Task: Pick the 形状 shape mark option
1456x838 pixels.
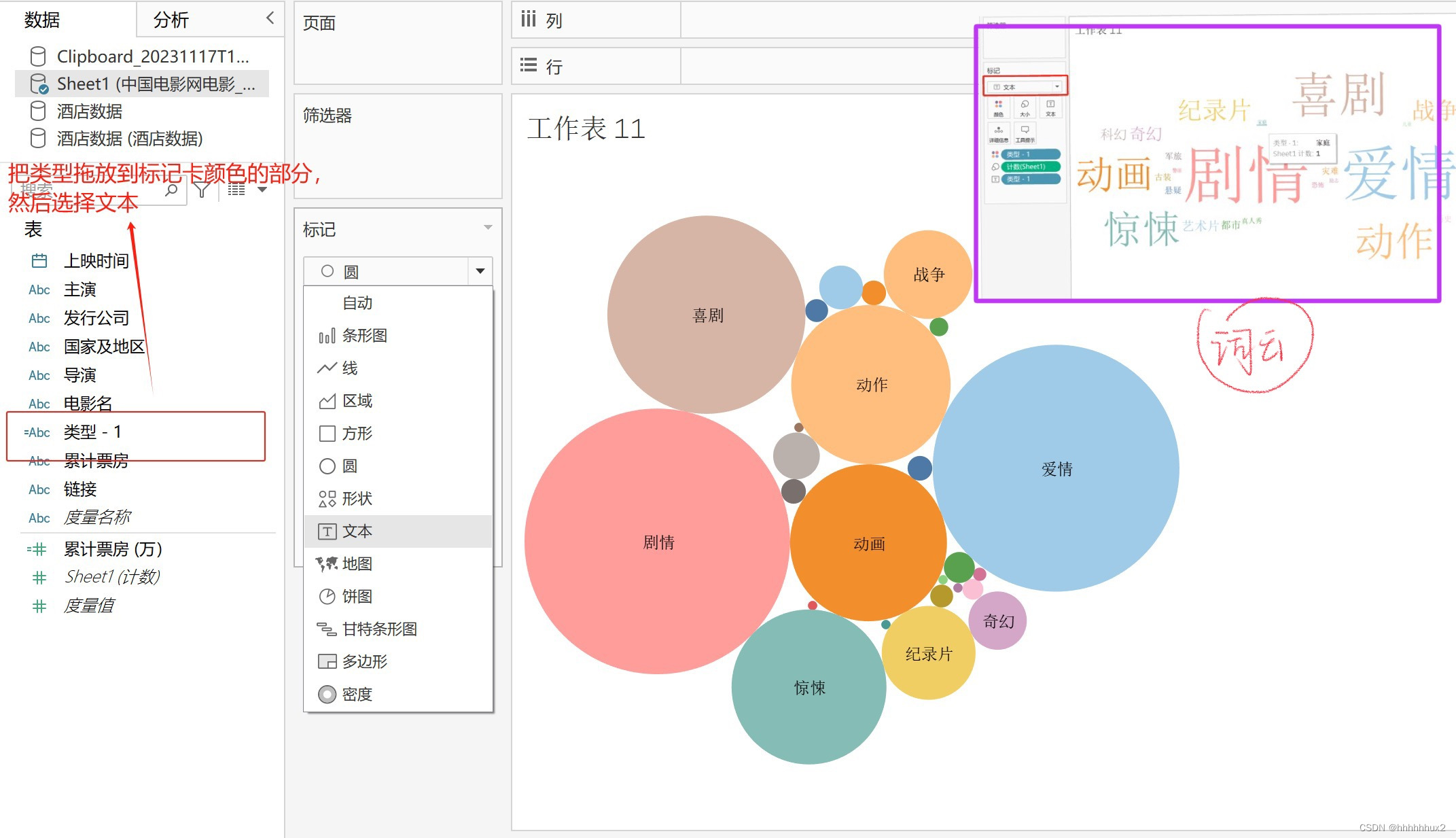Action: coord(357,499)
